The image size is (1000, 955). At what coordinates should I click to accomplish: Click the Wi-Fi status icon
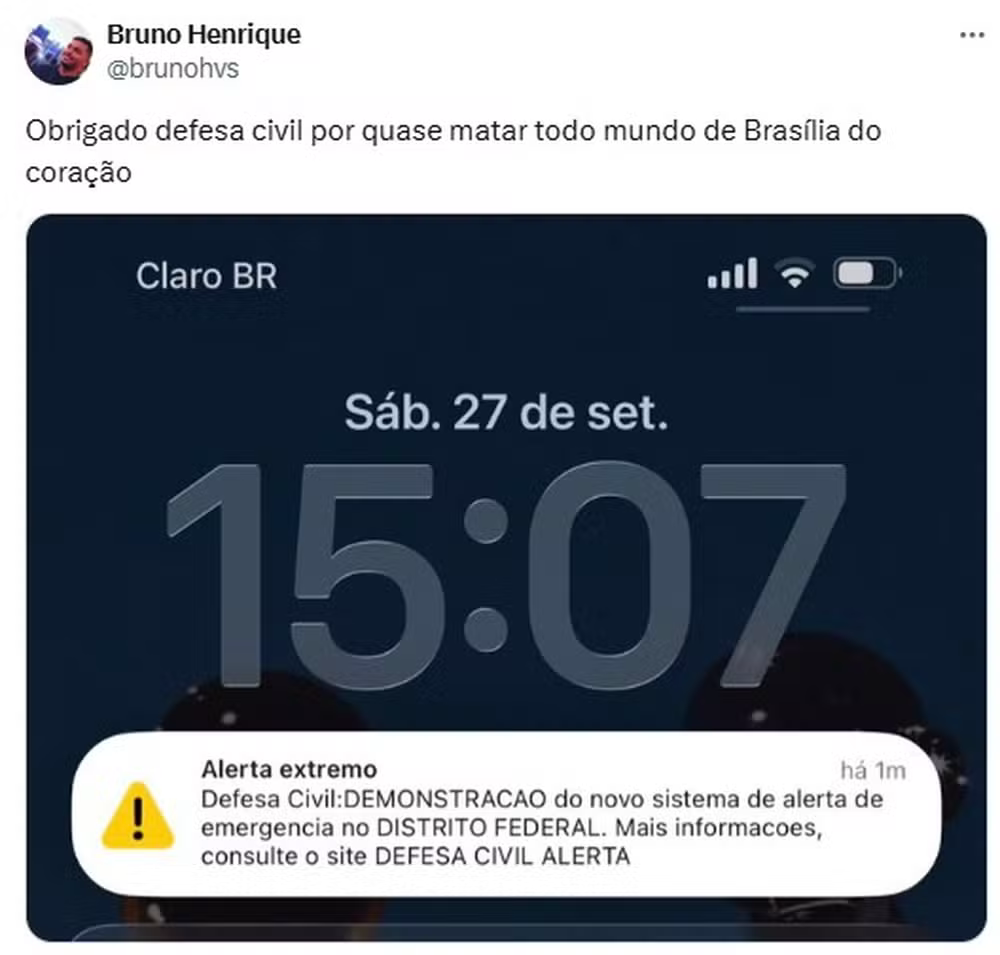pyautogui.click(x=795, y=273)
